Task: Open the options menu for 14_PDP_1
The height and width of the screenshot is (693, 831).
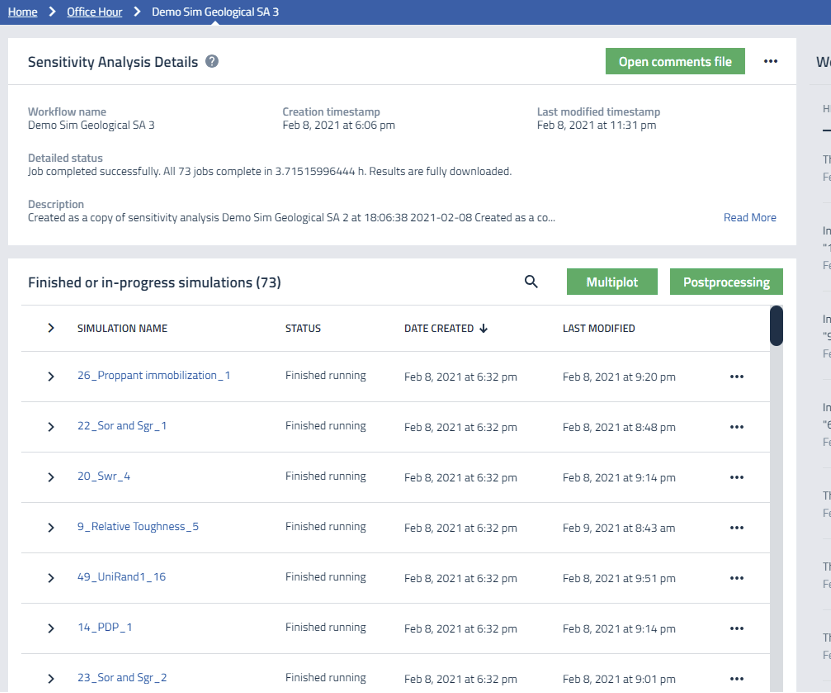Action: [737, 629]
